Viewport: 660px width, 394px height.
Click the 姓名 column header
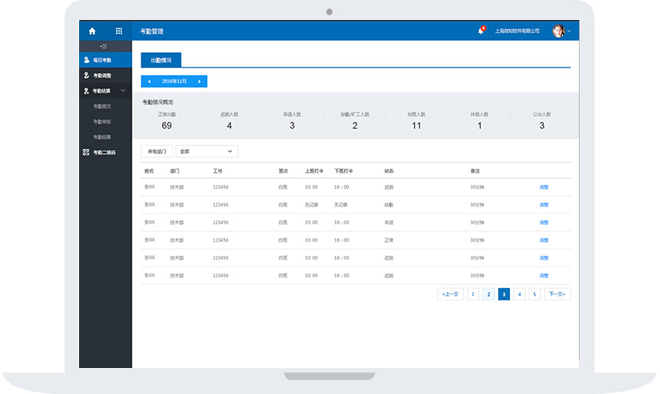149,171
